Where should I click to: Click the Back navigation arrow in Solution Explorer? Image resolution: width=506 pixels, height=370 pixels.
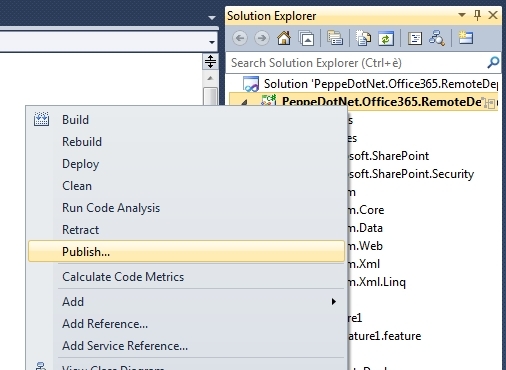[x=240, y=38]
